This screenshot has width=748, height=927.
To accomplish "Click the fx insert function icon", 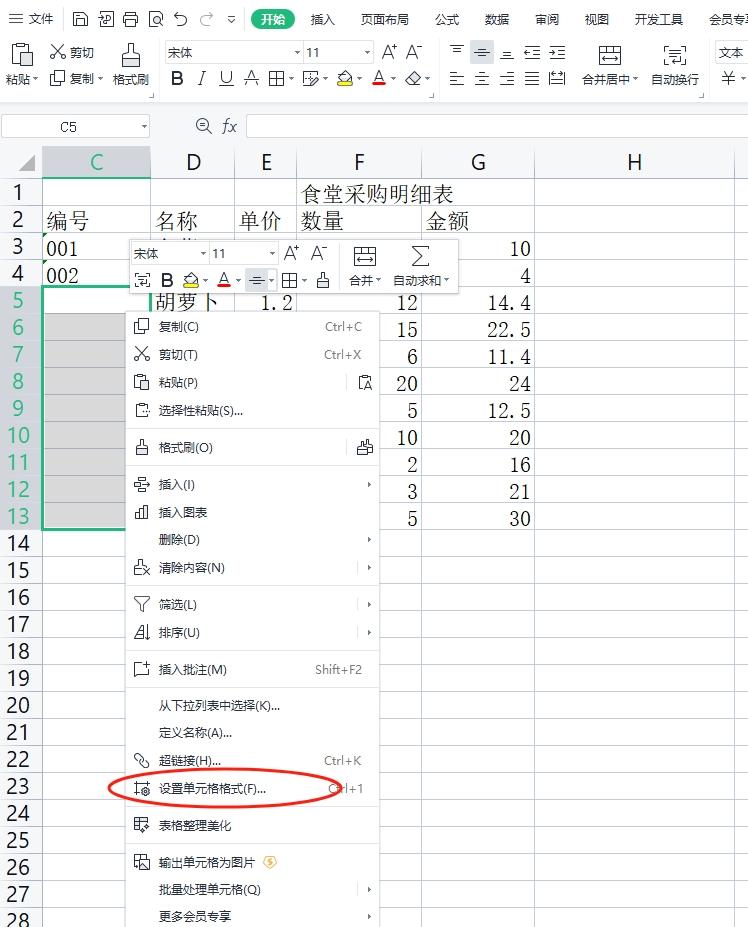I will 229,126.
